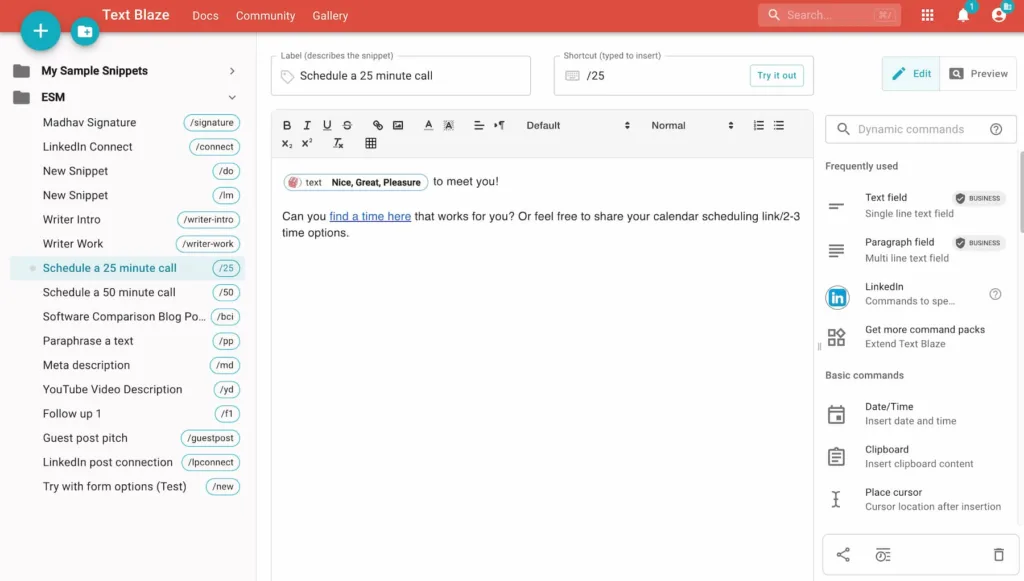Switch to the Preview tab
1024x581 pixels.
coord(978,74)
